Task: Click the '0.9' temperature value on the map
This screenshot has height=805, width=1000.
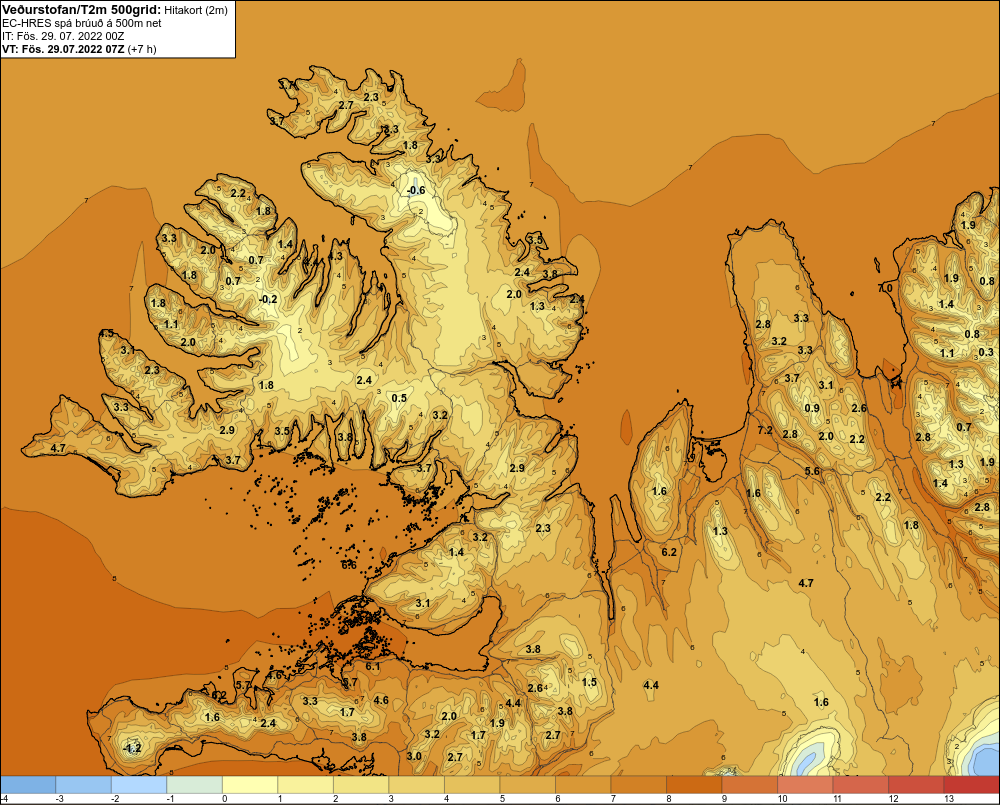Action: (812, 408)
